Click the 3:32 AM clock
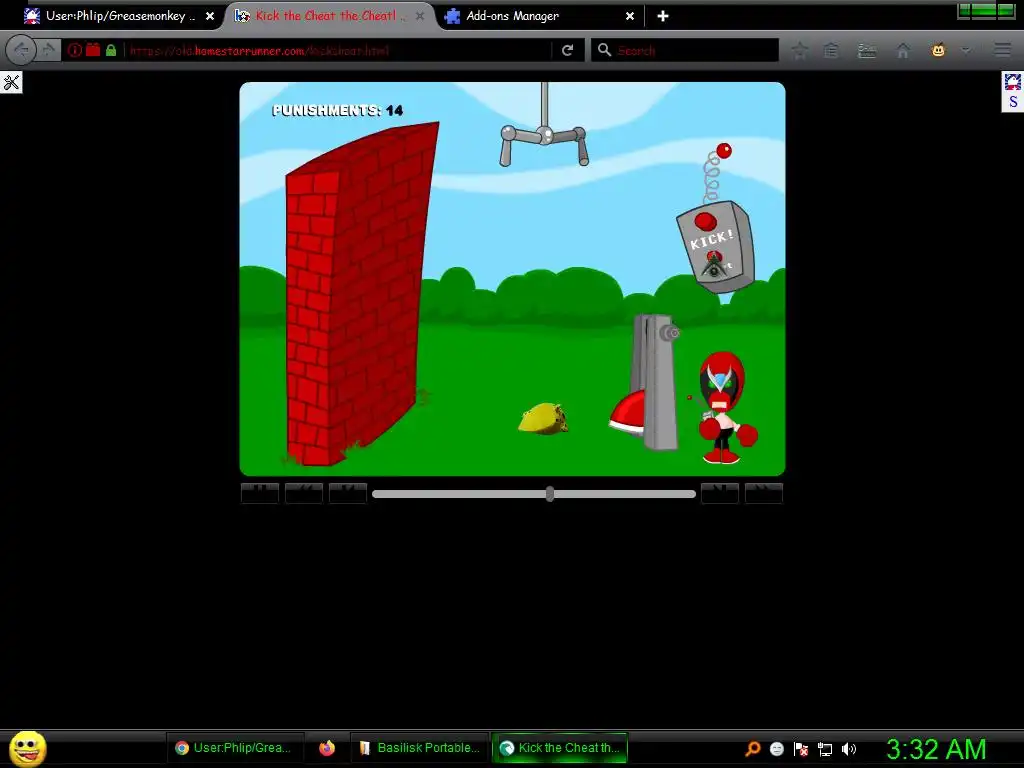Image resolution: width=1024 pixels, height=768 pixels. [936, 749]
